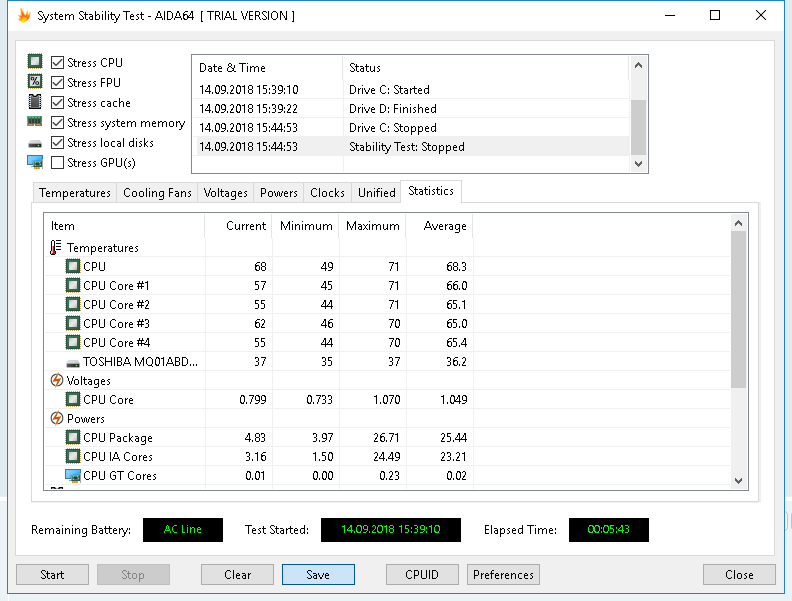Click the statistics list scroll down arrow
This screenshot has height=601, width=792.
click(738, 481)
